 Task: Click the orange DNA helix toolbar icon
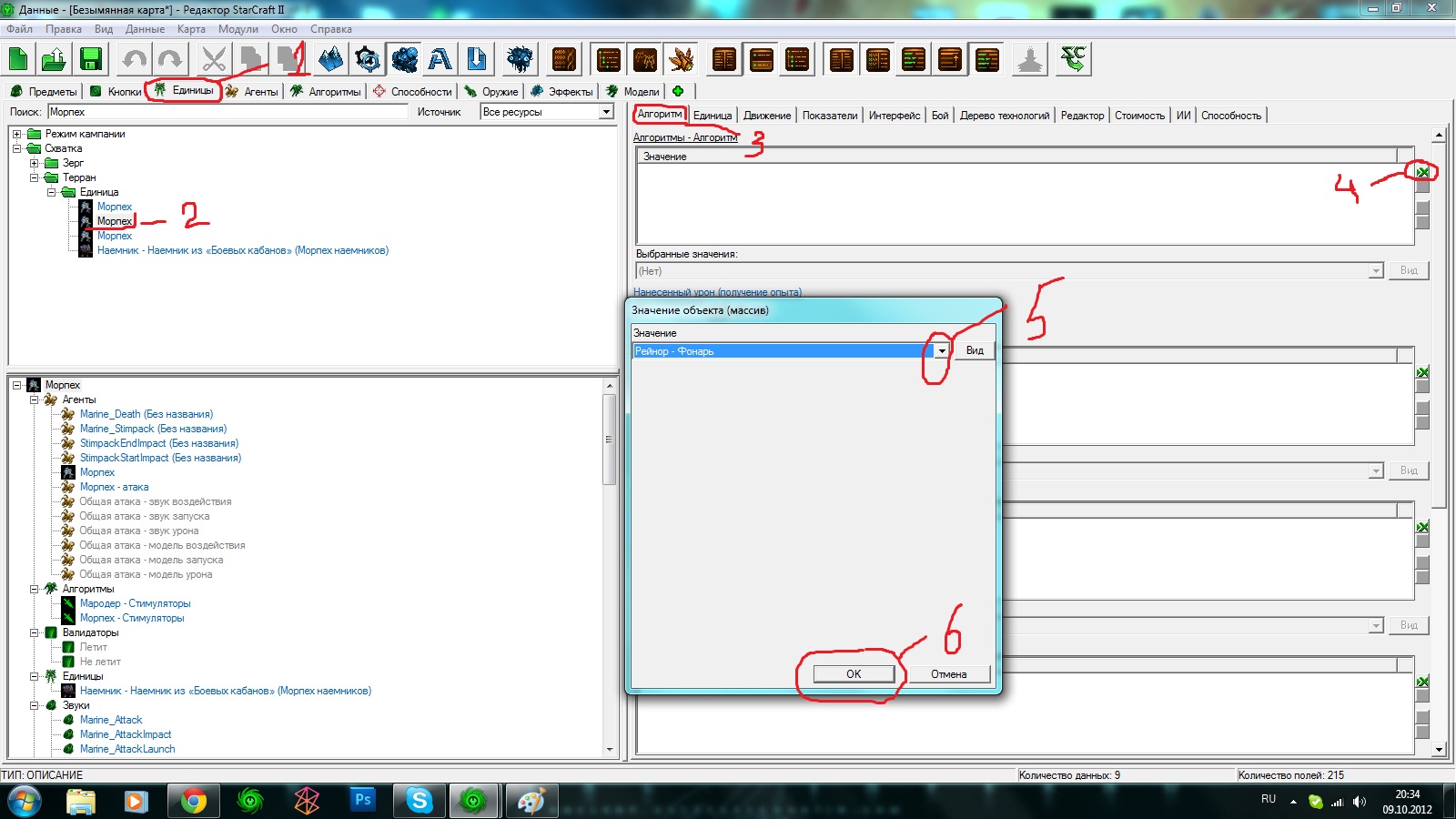point(564,60)
